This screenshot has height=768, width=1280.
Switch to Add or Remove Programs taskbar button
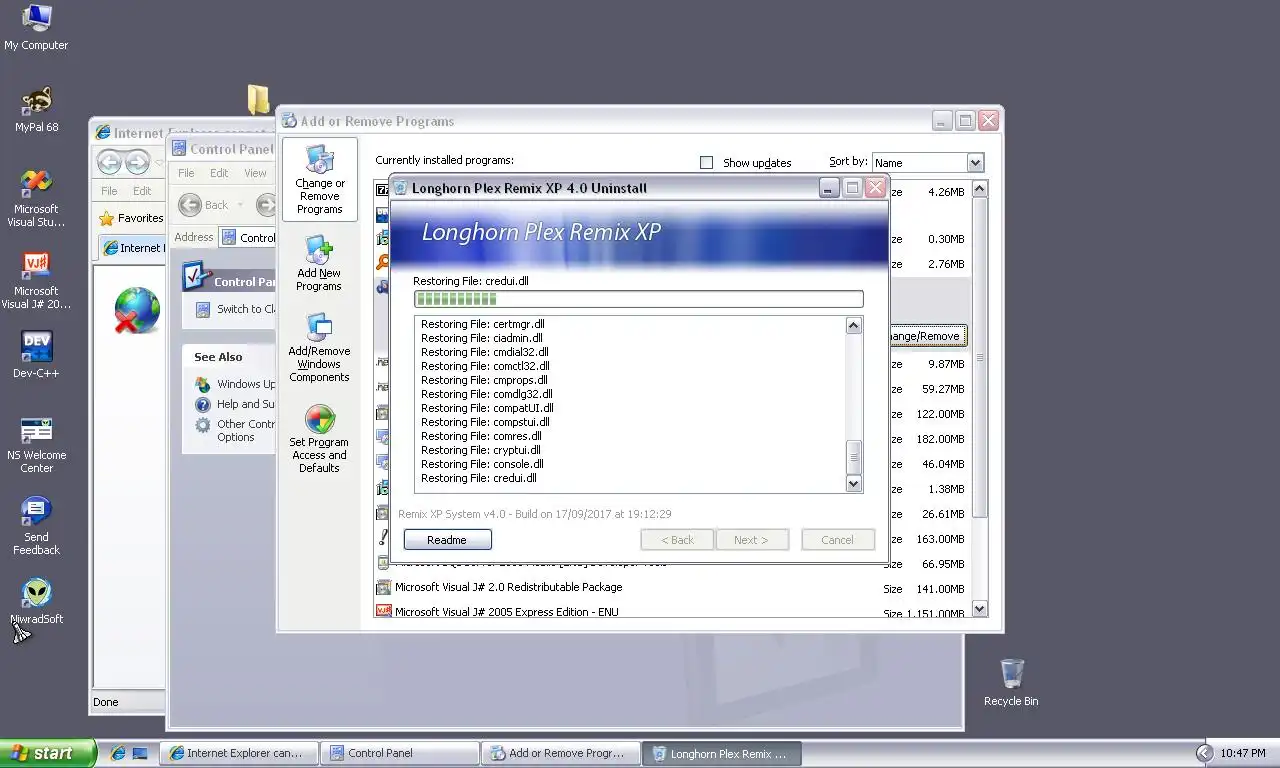pos(560,753)
